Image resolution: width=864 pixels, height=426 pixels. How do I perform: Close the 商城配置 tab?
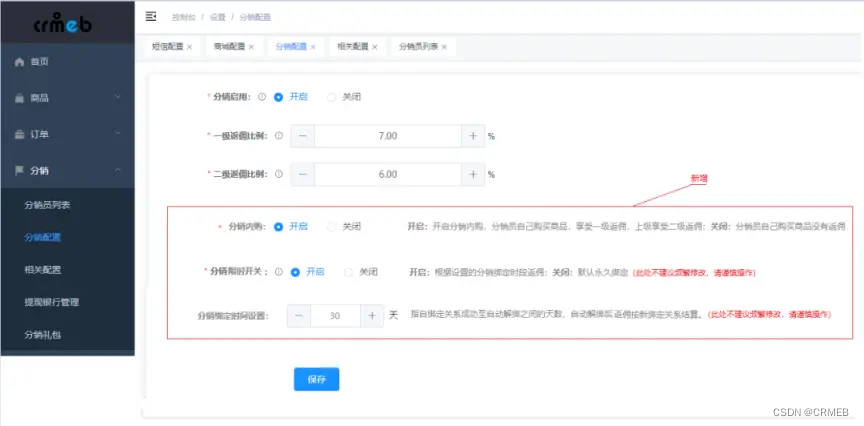click(x=251, y=47)
